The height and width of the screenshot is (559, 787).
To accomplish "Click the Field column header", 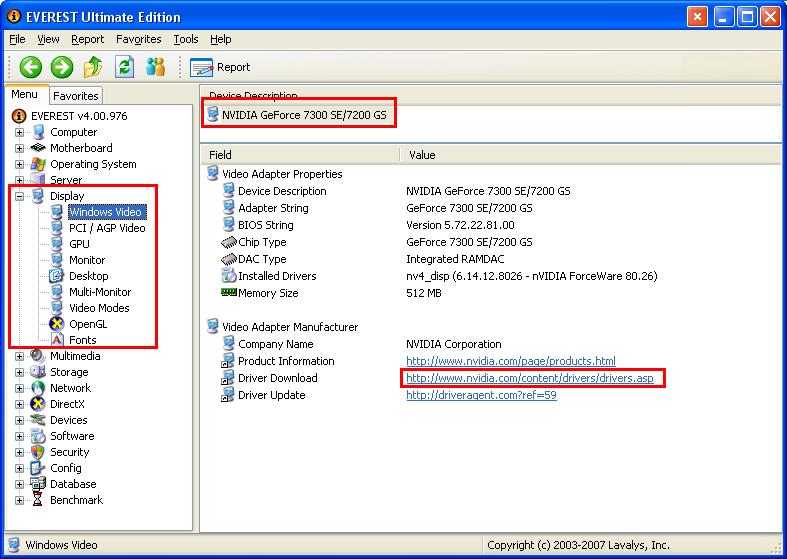I will 300,155.
